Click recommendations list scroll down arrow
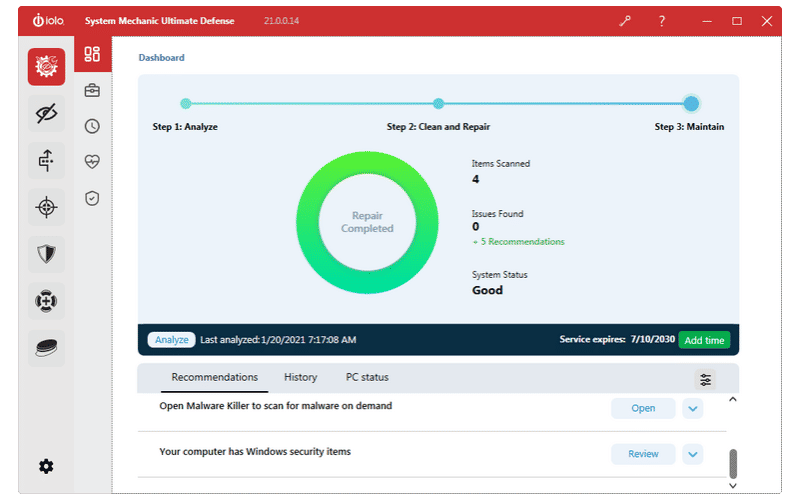Image resolution: width=800 pixels, height=500 pixels. 733,486
